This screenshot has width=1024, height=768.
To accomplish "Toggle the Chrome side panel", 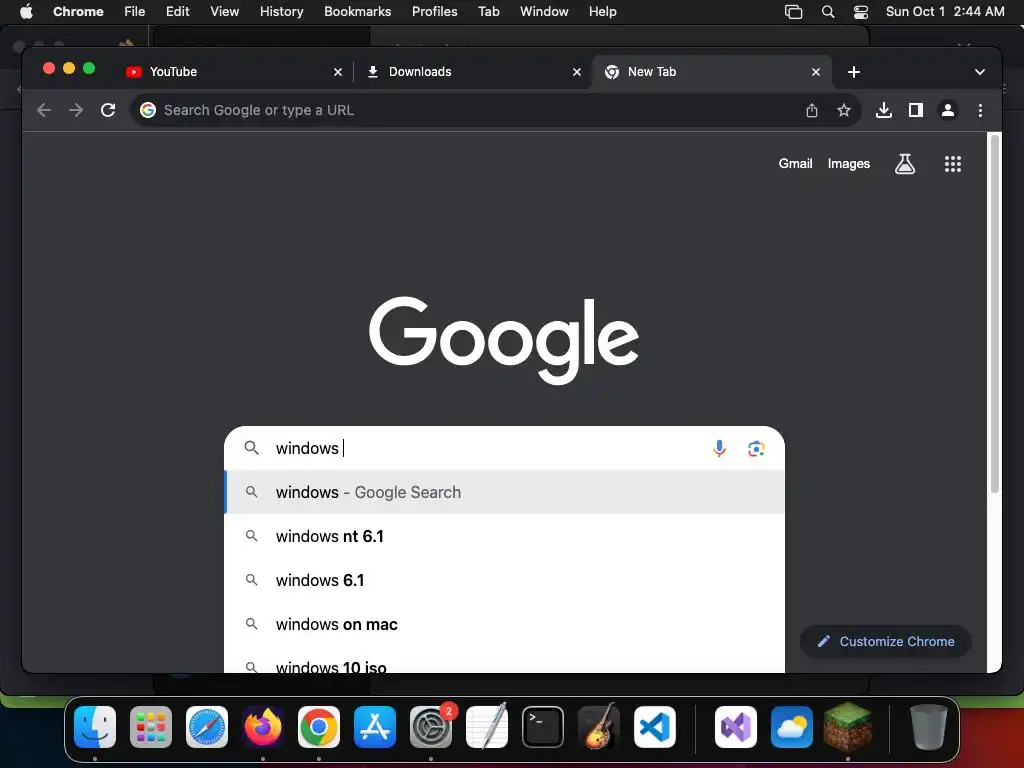I will [916, 110].
